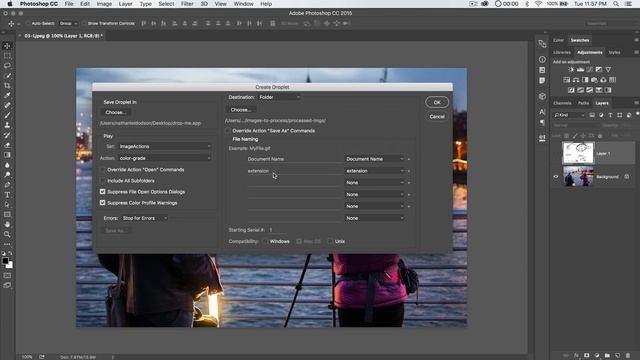Switch to the Paths tab

tap(583, 103)
